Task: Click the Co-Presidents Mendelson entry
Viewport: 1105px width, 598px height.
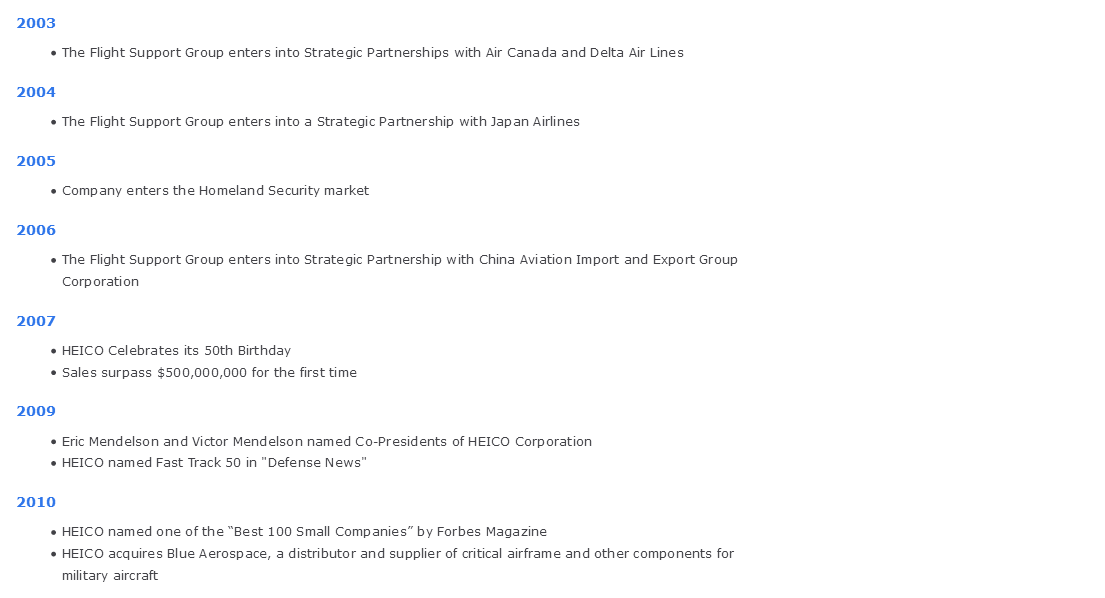Action: click(327, 442)
